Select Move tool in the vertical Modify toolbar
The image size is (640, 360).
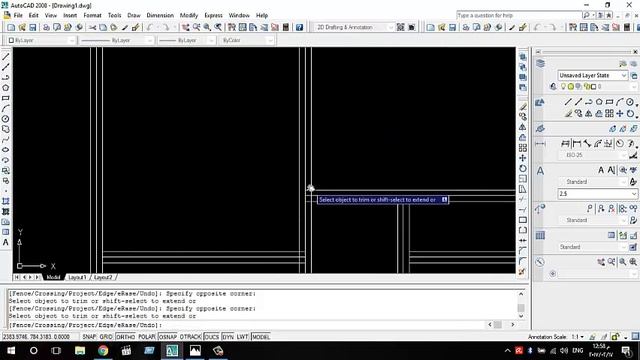point(523,158)
